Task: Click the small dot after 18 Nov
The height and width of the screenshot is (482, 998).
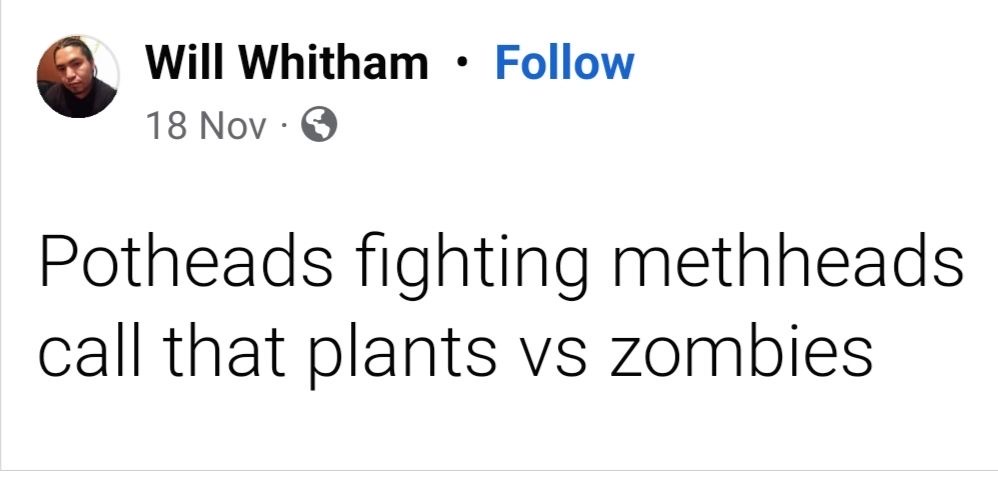Action: coord(284,127)
